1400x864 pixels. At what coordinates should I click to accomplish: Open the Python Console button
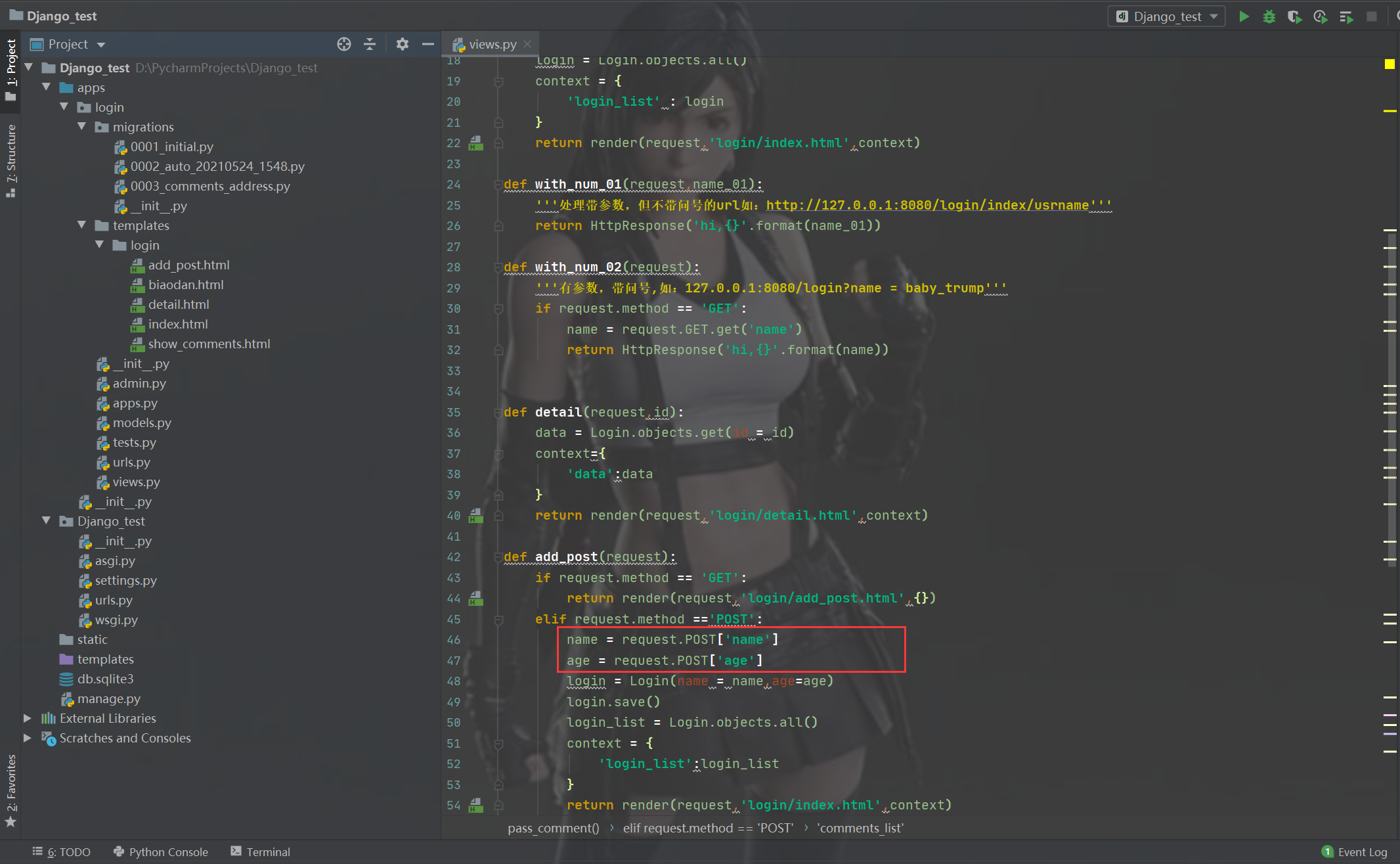click(161, 852)
